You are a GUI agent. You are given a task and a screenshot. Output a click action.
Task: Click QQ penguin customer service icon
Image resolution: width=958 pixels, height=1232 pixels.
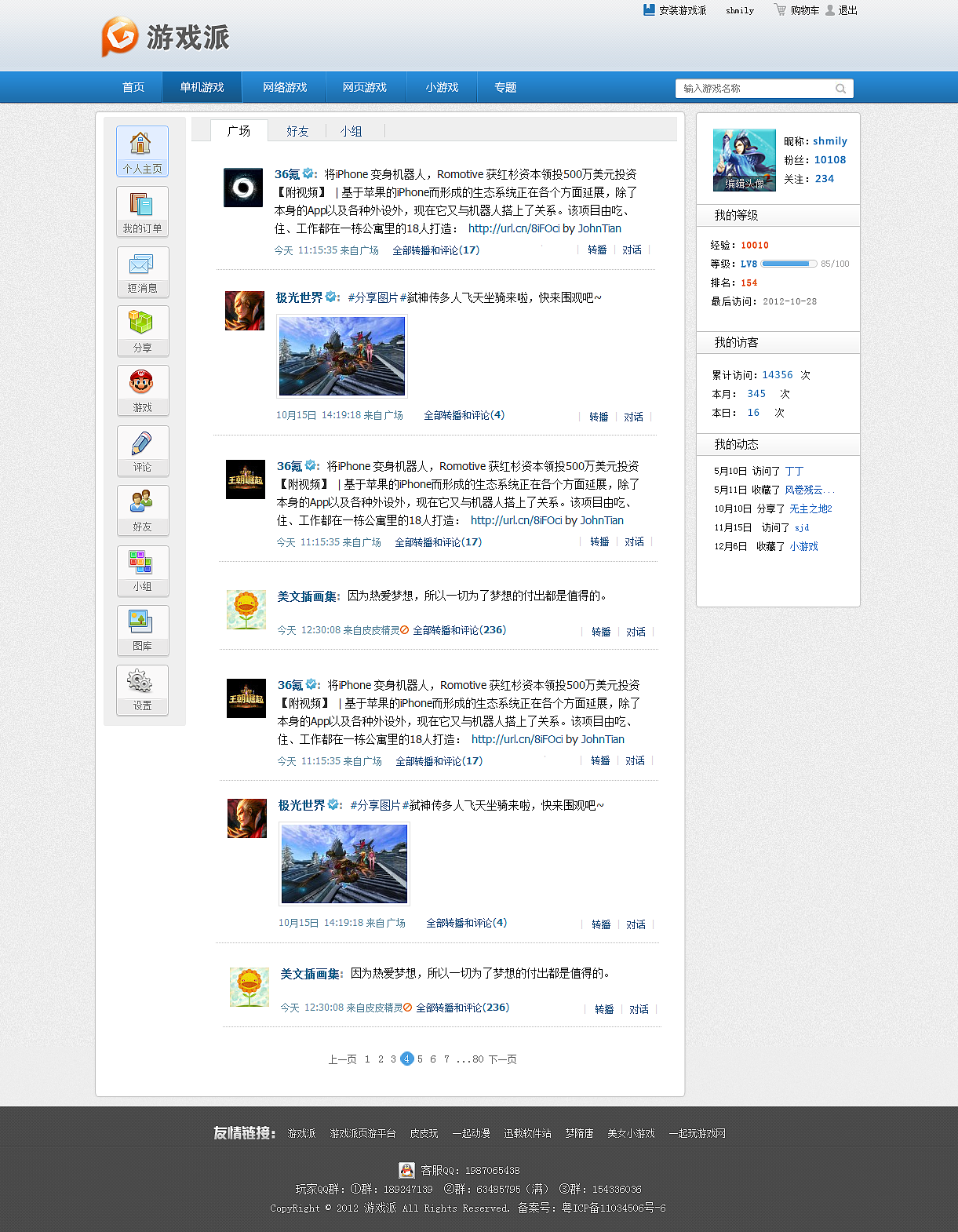point(406,1170)
